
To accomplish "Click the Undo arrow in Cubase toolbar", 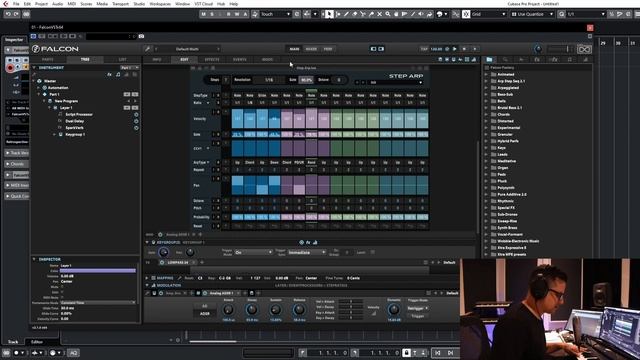I will (8, 14).
